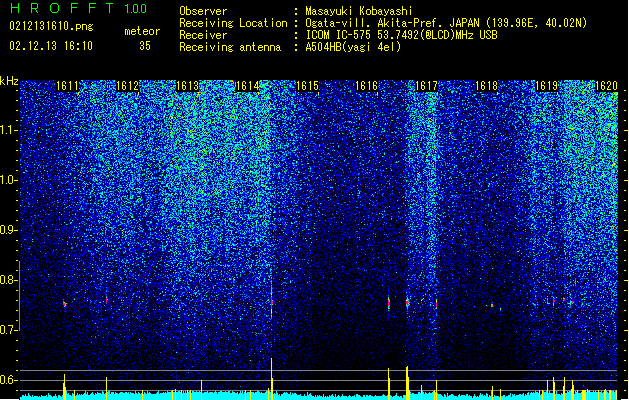Viewport: 629px width, 400px height.
Task: Click the observer name Masayuki Kobayashi
Action: 358,11
